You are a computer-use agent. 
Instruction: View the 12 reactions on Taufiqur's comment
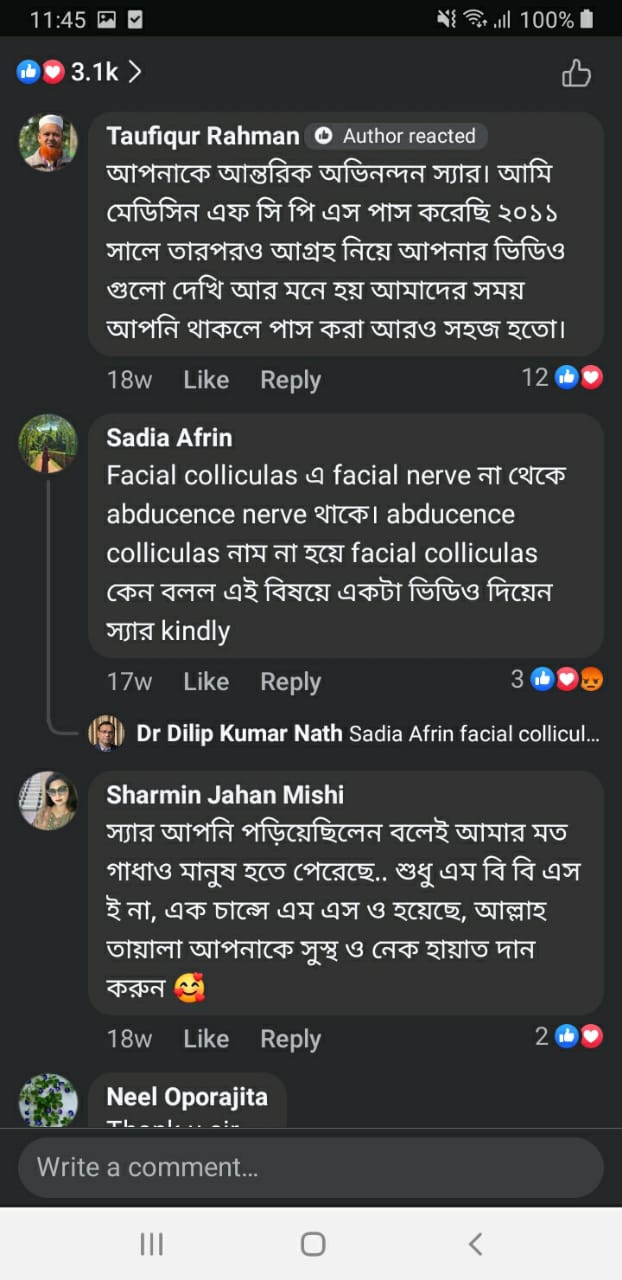563,377
